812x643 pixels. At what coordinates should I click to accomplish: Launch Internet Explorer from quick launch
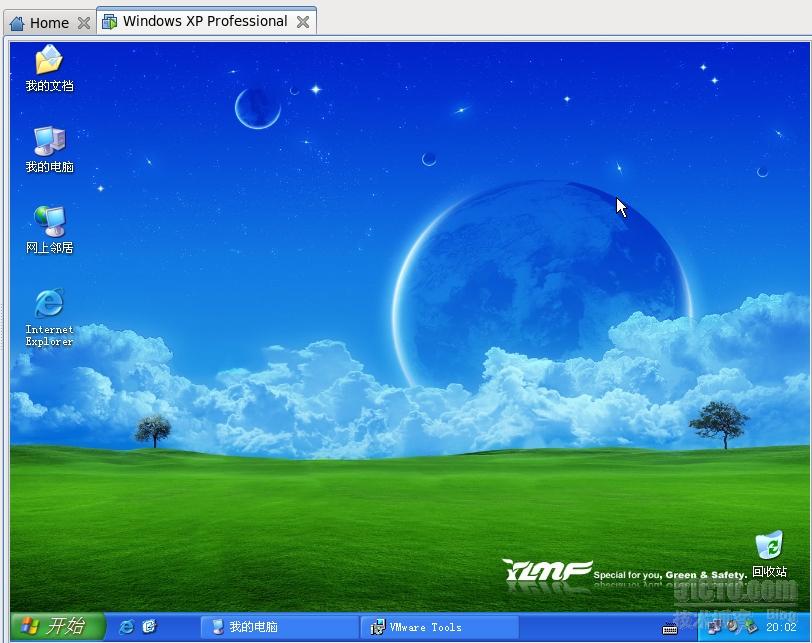[x=126, y=627]
